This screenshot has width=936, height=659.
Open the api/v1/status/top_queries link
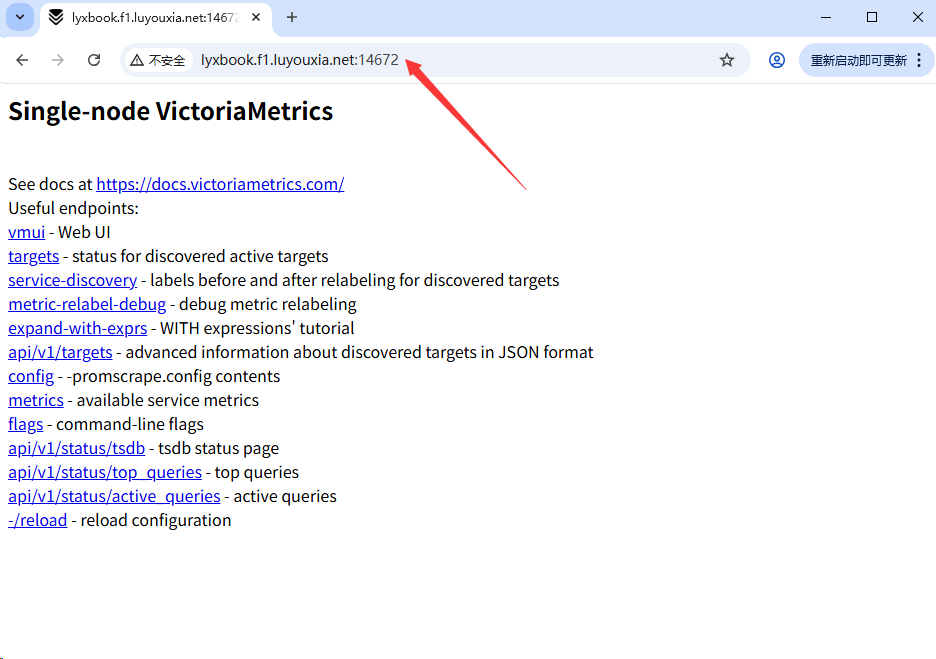point(105,472)
